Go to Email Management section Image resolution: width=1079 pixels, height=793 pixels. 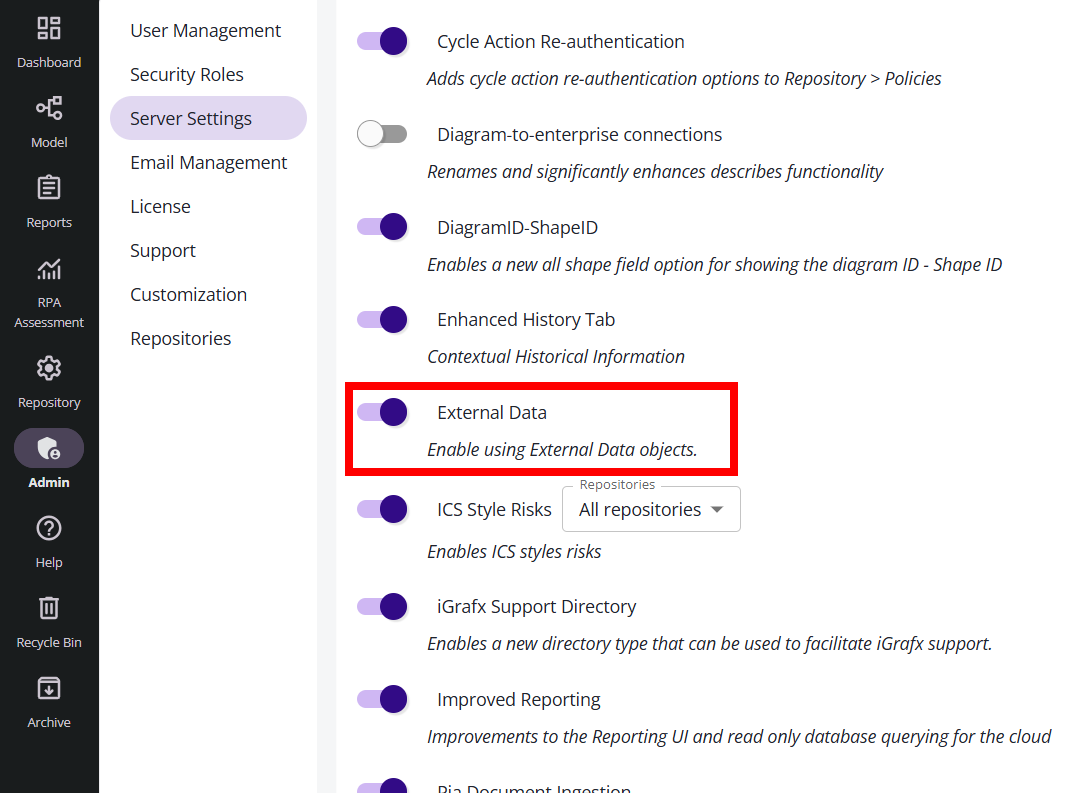209,163
